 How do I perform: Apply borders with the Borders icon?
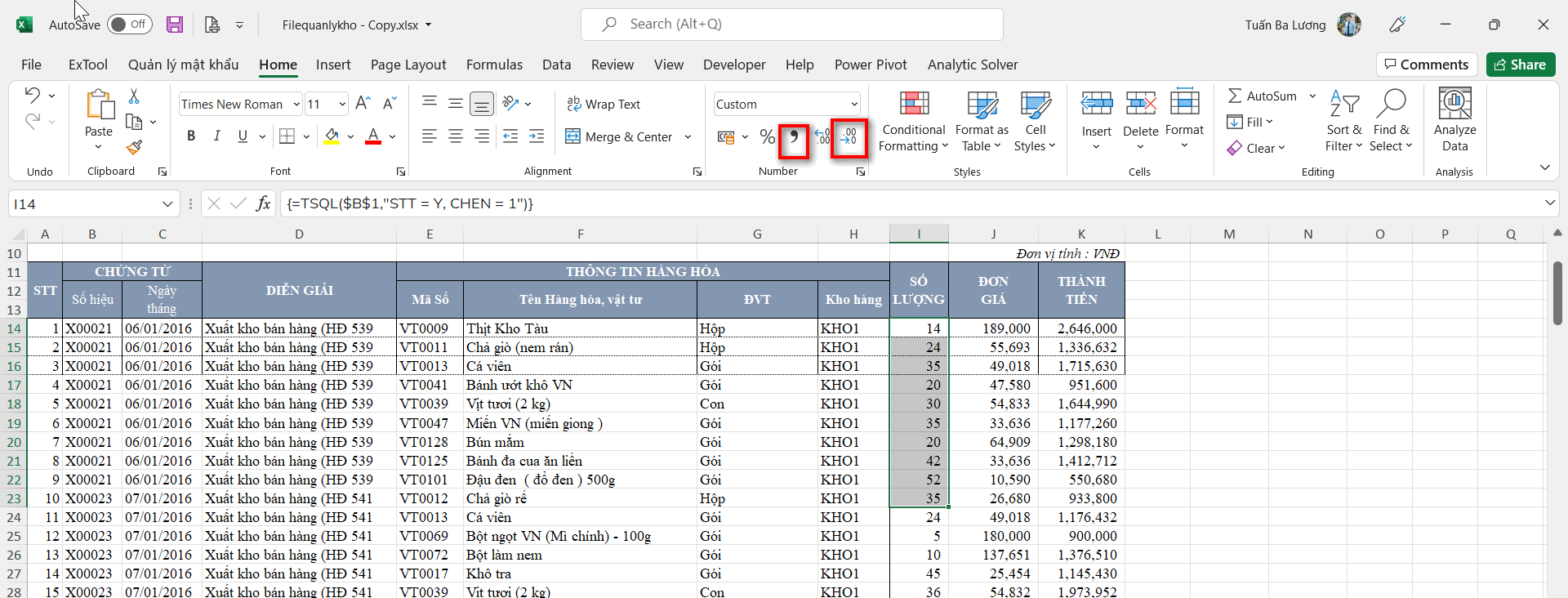point(287,136)
